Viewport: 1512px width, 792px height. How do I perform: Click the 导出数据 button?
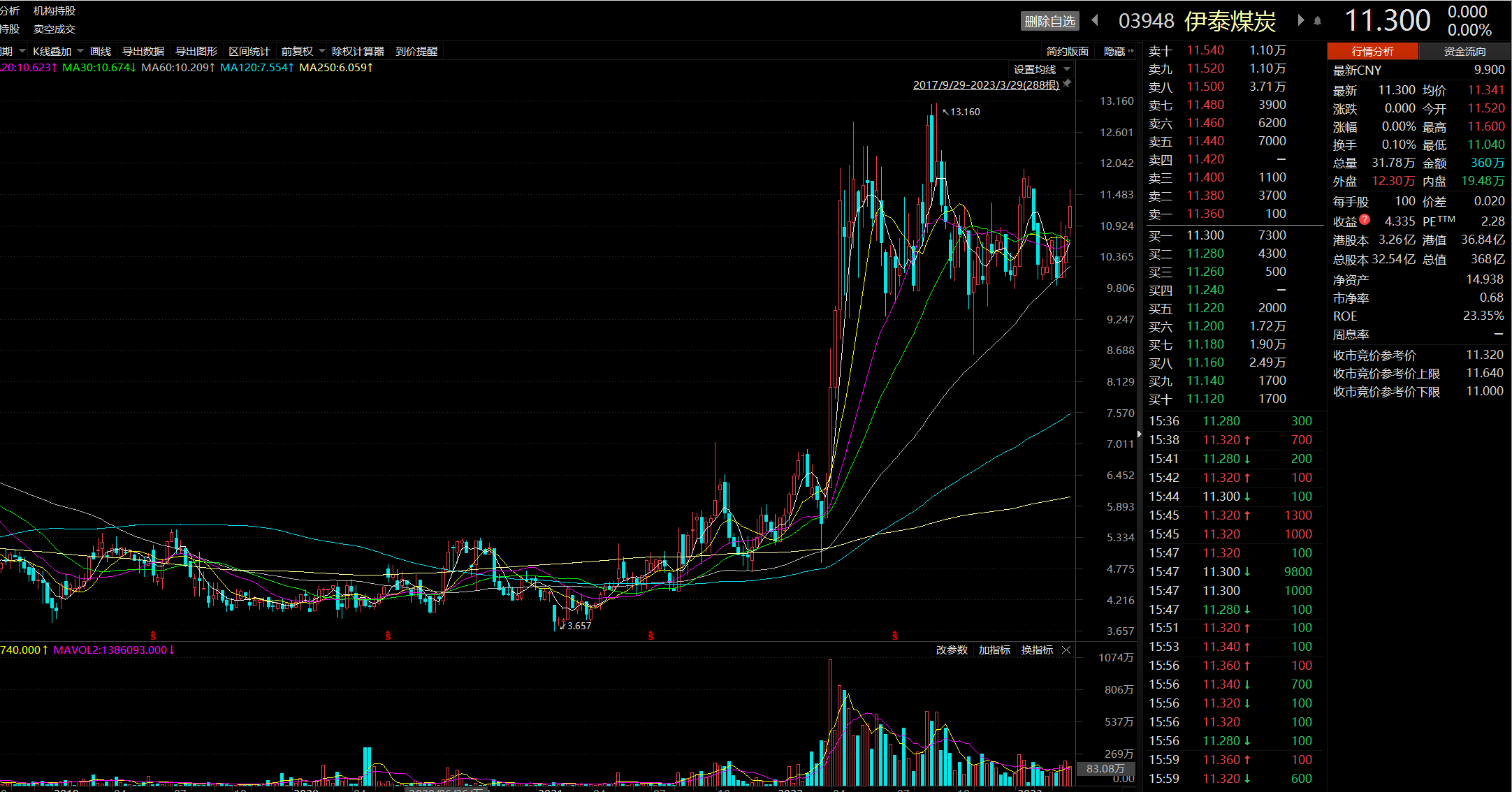click(x=143, y=51)
